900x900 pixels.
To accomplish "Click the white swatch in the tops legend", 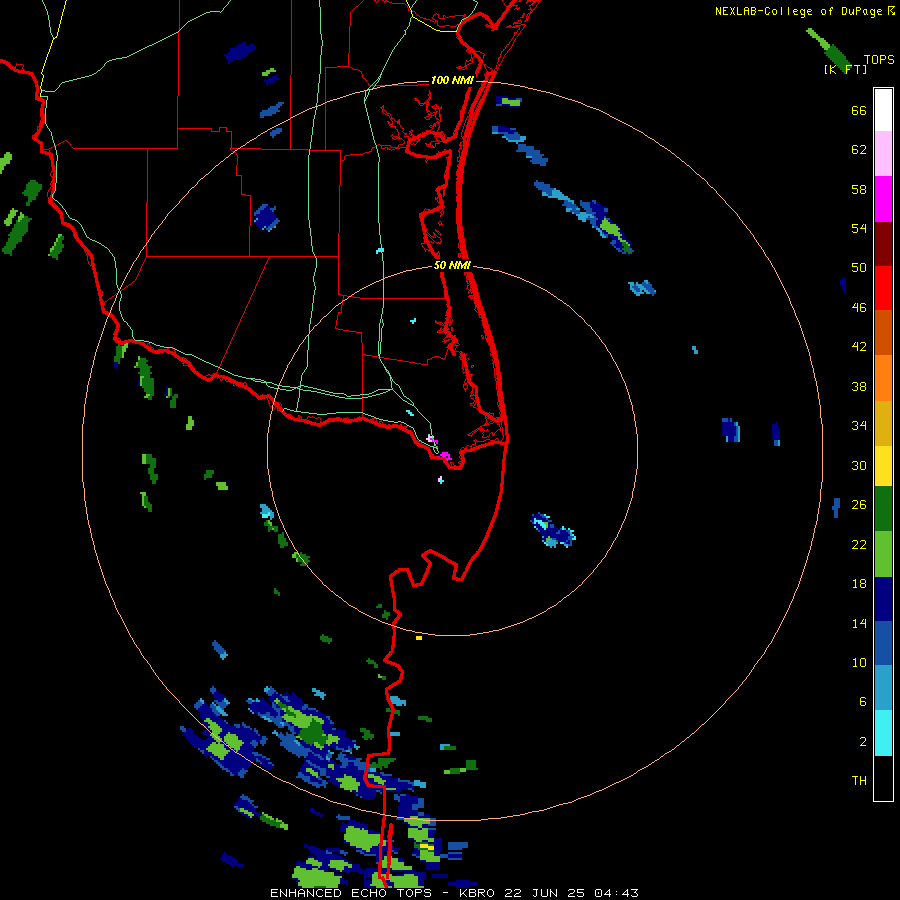I will coord(883,110).
